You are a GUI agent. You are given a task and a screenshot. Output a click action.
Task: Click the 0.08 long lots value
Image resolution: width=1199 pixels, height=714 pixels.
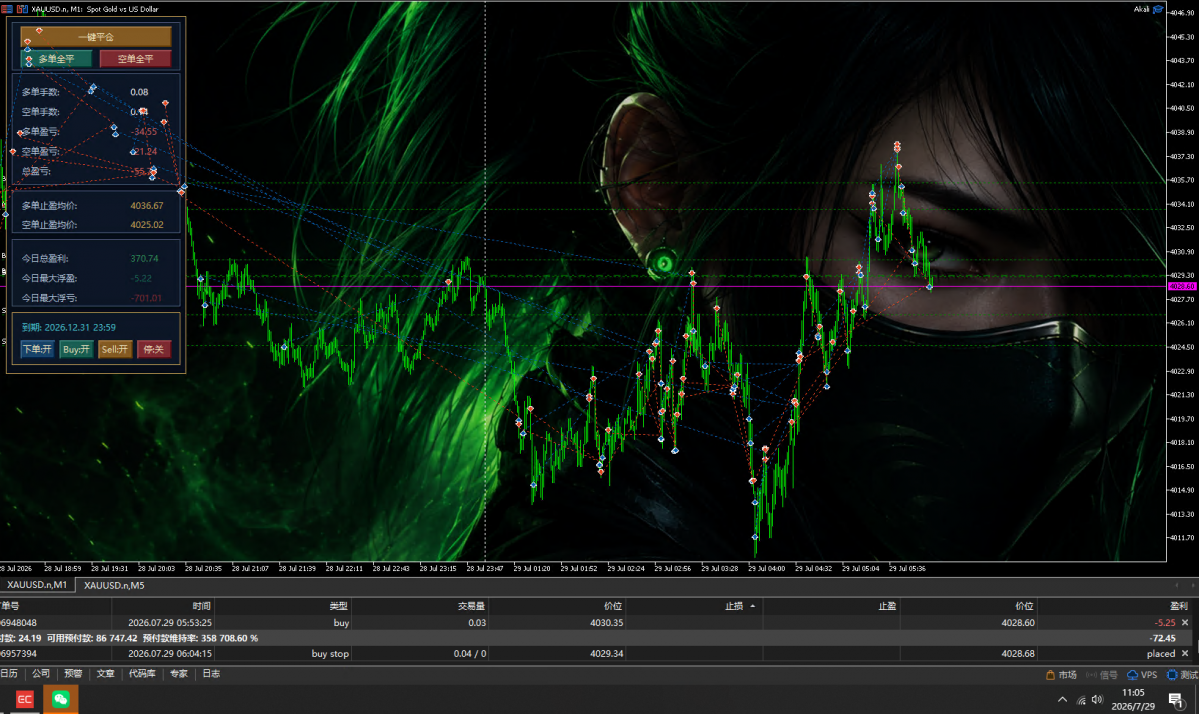pos(139,92)
